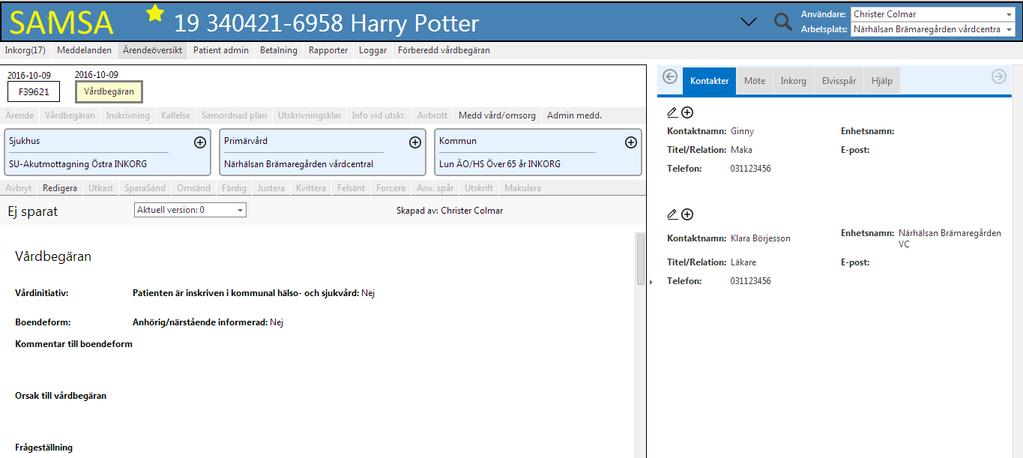Click the Samordnad plan step
The height and width of the screenshot is (458, 1023).
click(234, 115)
